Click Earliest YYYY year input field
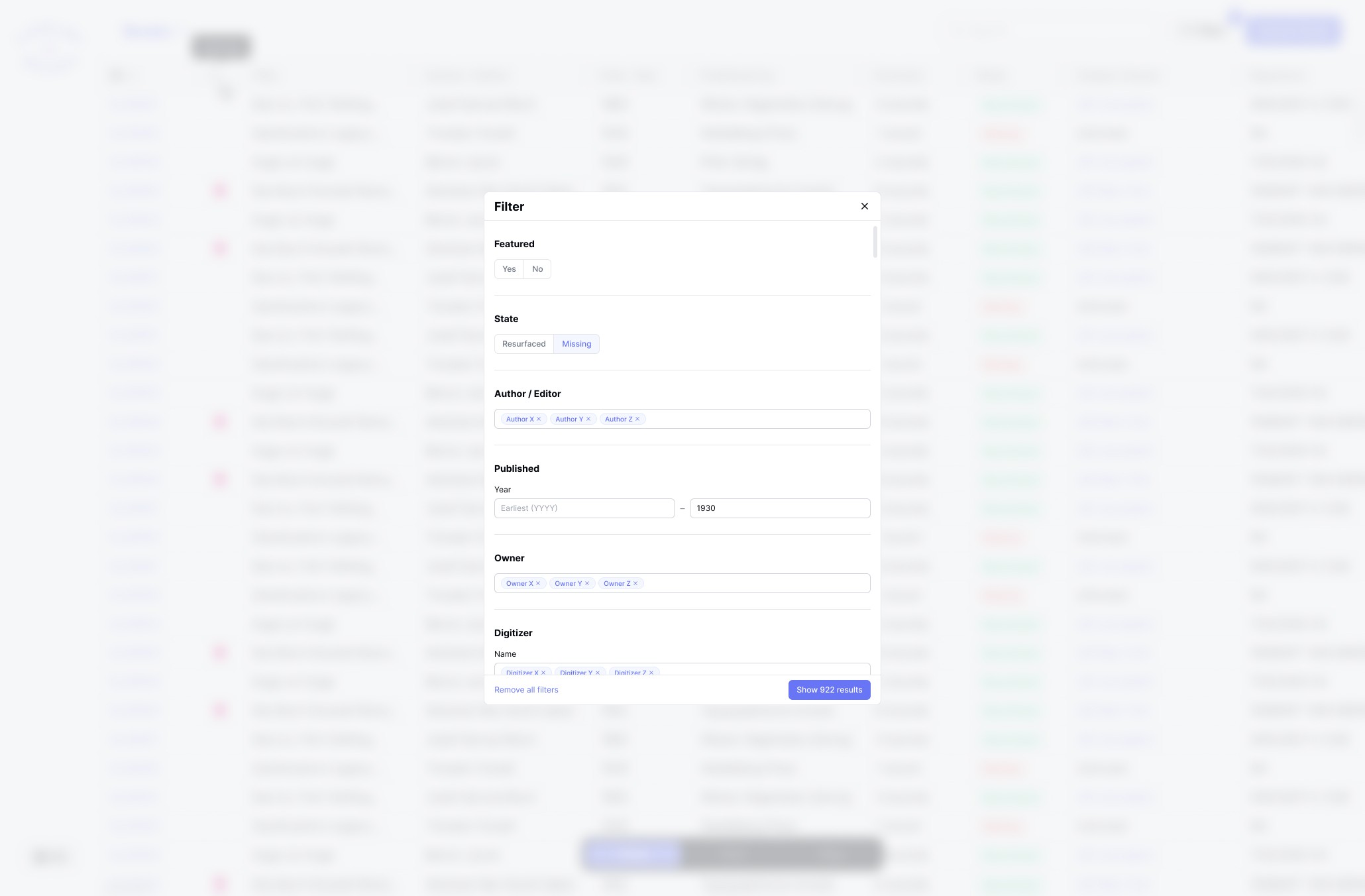 (x=584, y=508)
